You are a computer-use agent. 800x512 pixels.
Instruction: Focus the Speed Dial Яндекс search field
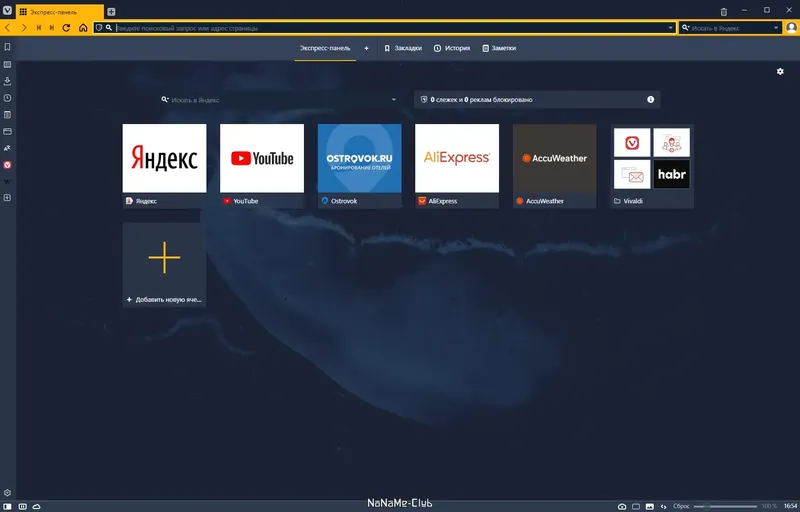280,99
